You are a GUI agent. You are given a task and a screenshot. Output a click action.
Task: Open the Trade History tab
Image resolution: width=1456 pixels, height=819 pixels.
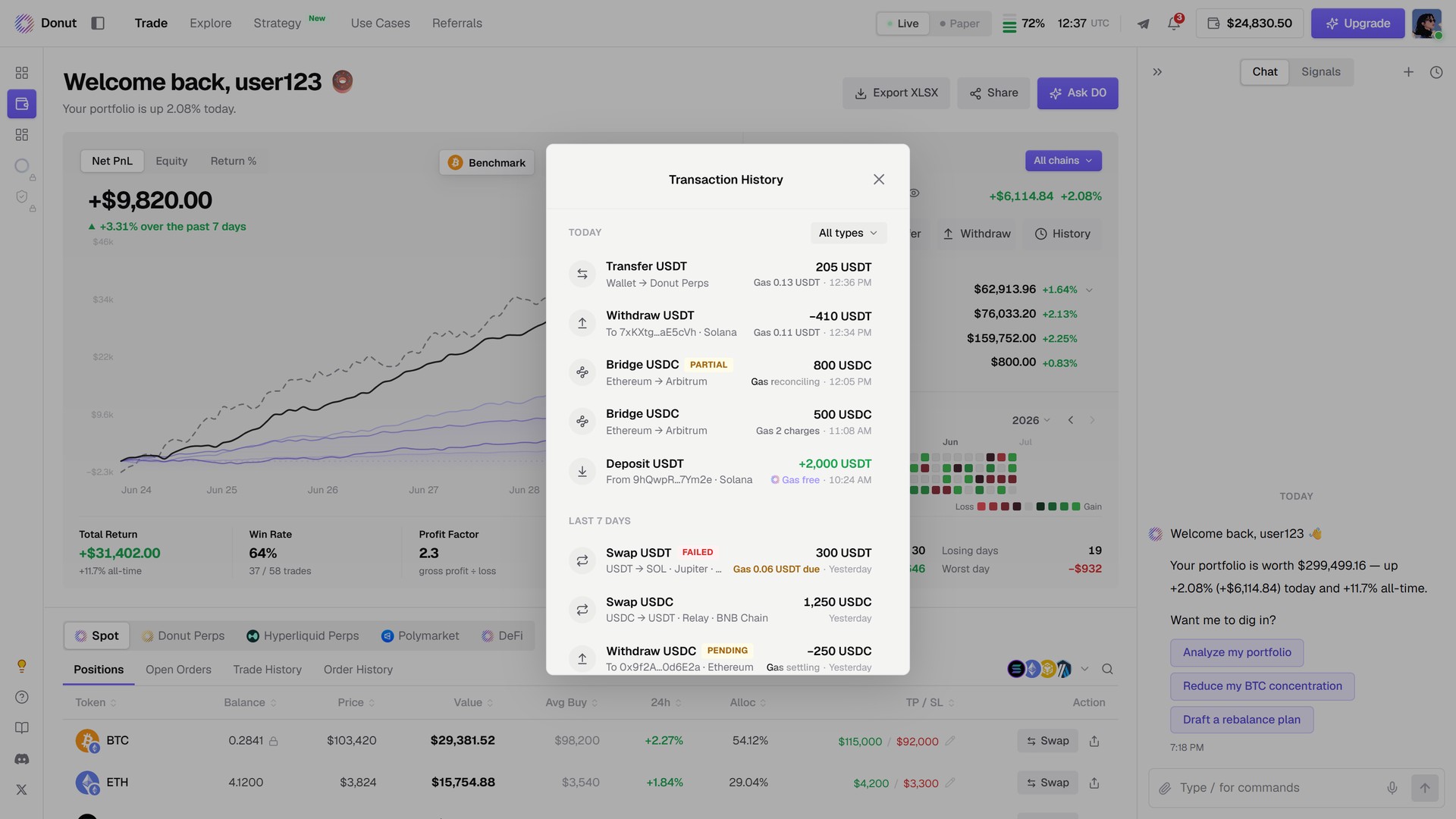(x=267, y=670)
